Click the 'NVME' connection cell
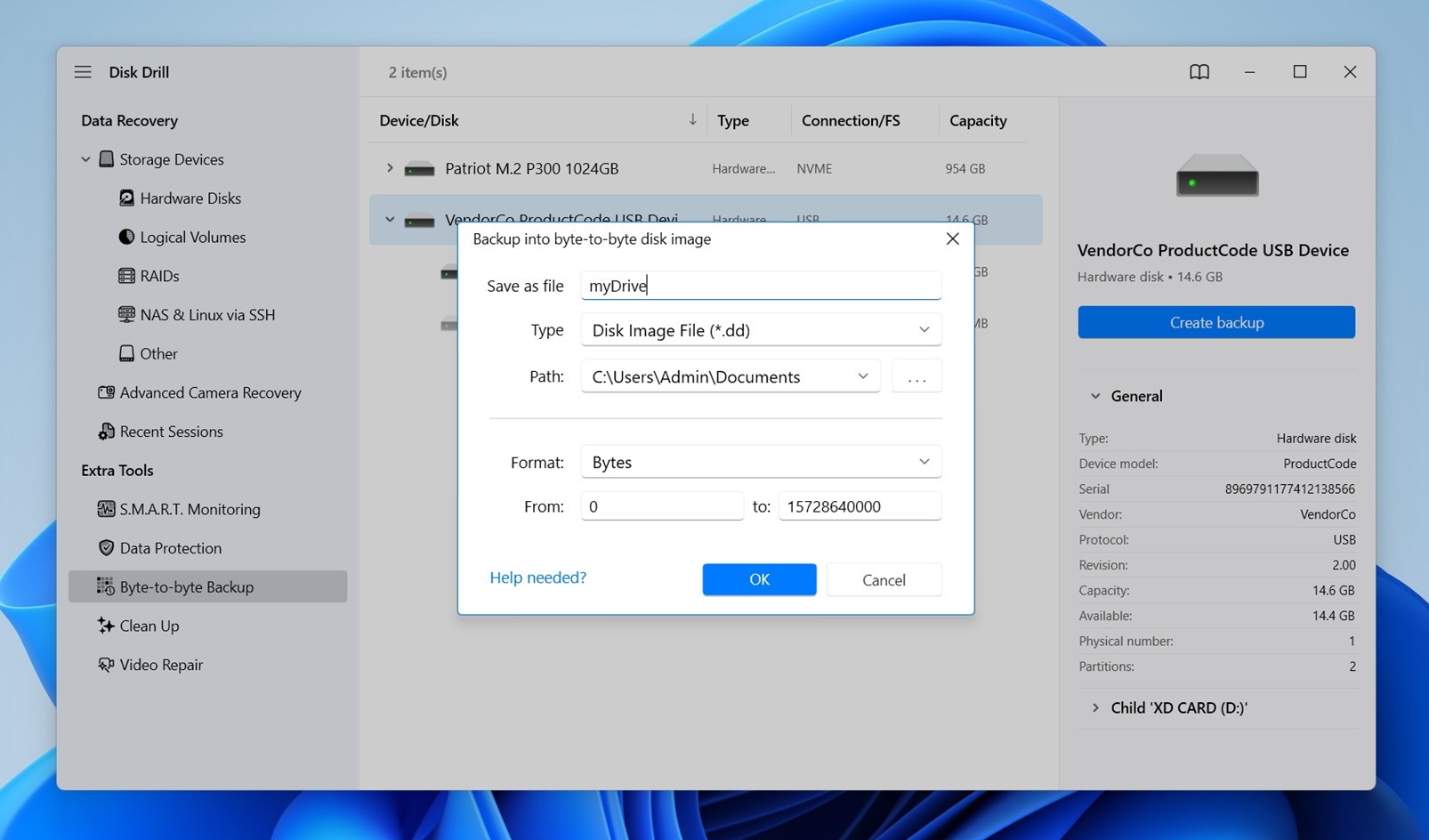 pos(814,169)
